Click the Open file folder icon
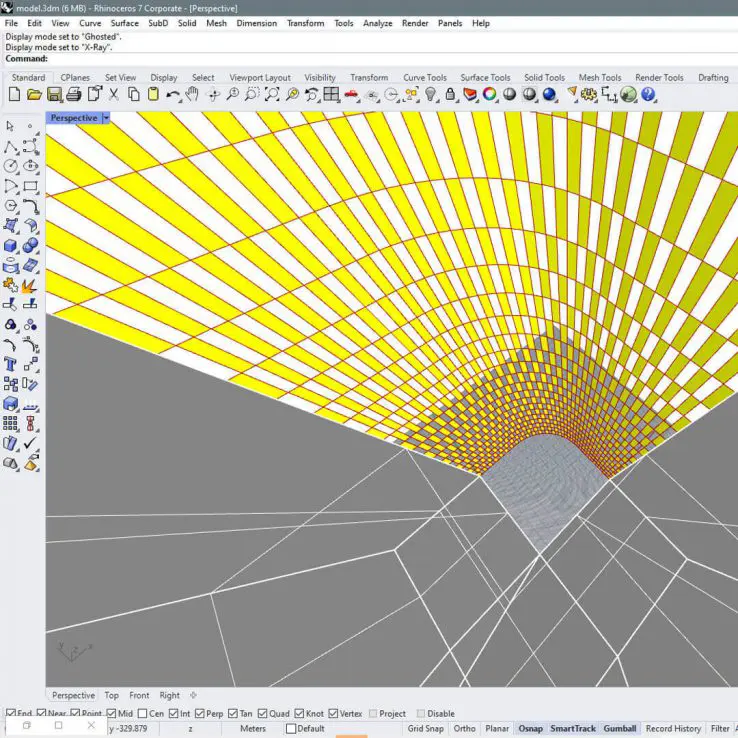738x738 pixels. pos(34,94)
